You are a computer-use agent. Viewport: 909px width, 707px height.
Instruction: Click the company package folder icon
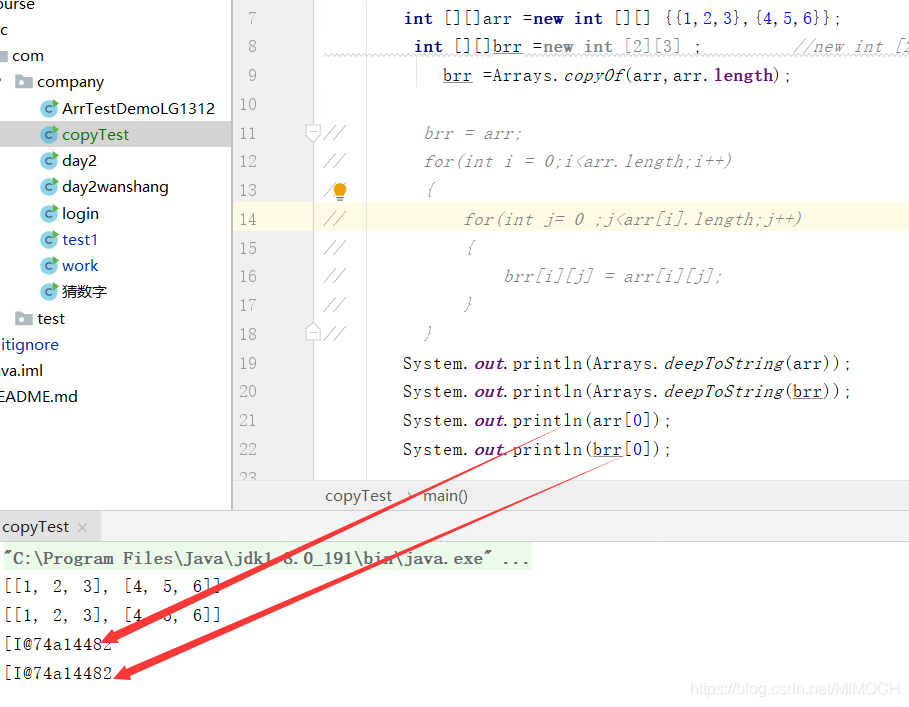[x=24, y=82]
